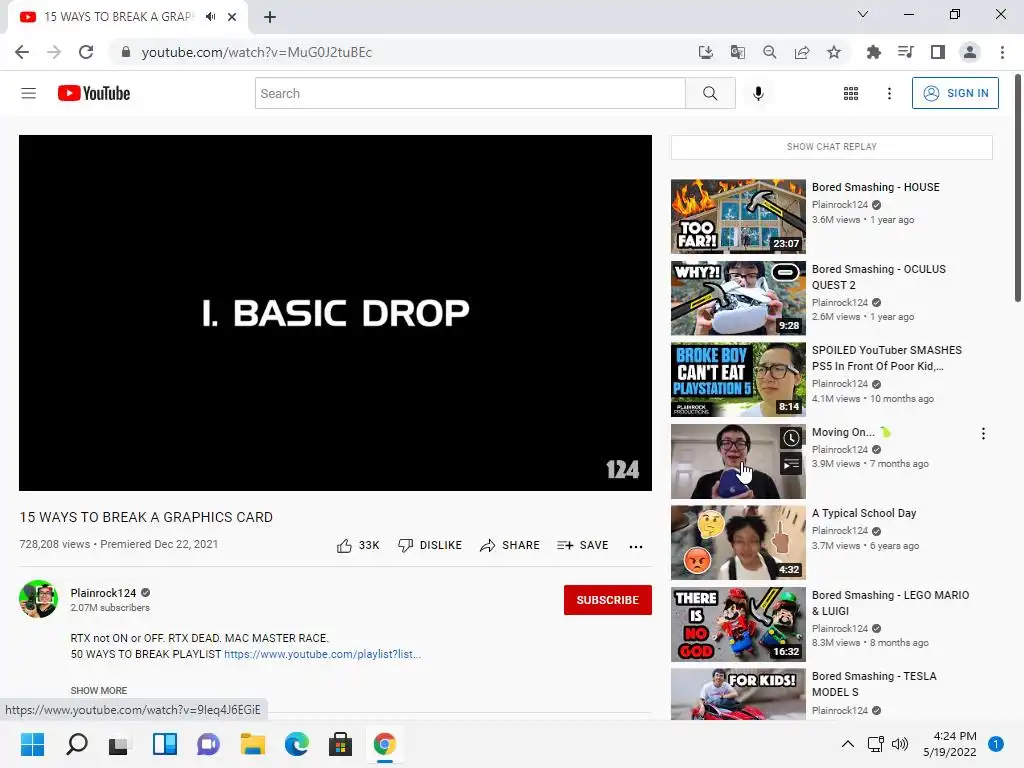Open Chrome media controls icon
The width and height of the screenshot is (1024, 768).
(905, 52)
